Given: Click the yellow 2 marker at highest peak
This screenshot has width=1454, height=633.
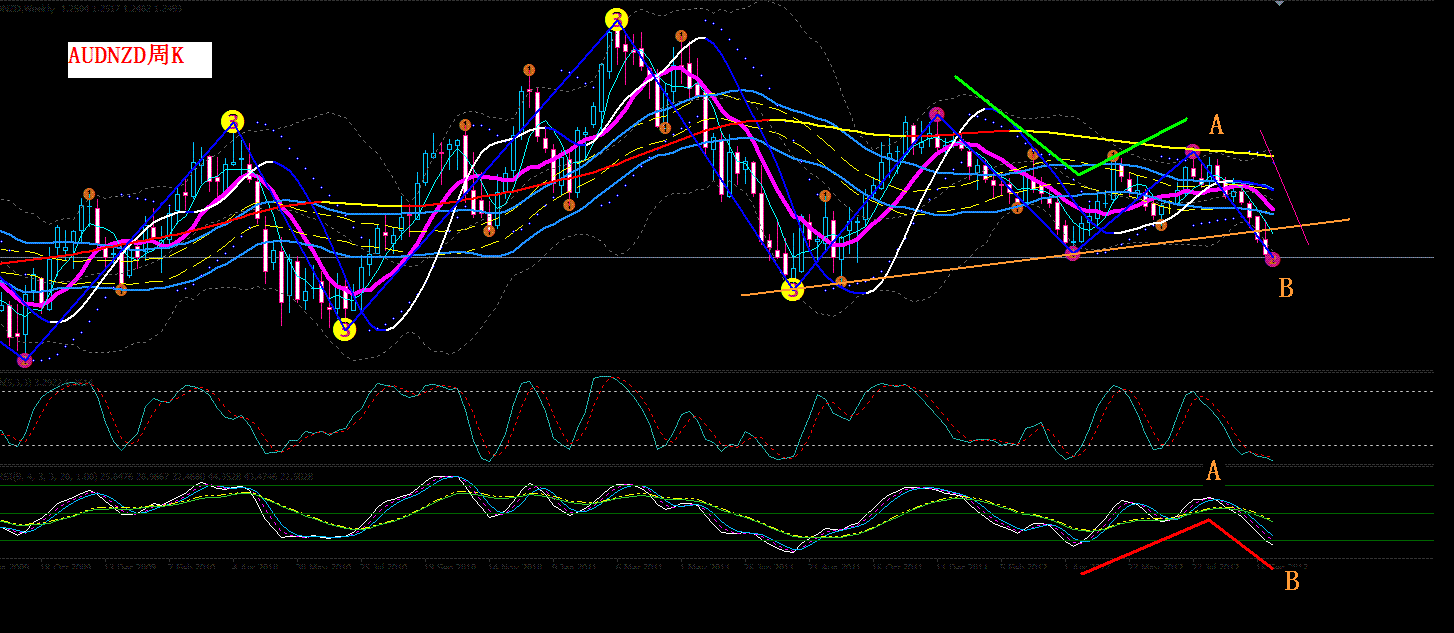Looking at the screenshot, I should pyautogui.click(x=617, y=19).
